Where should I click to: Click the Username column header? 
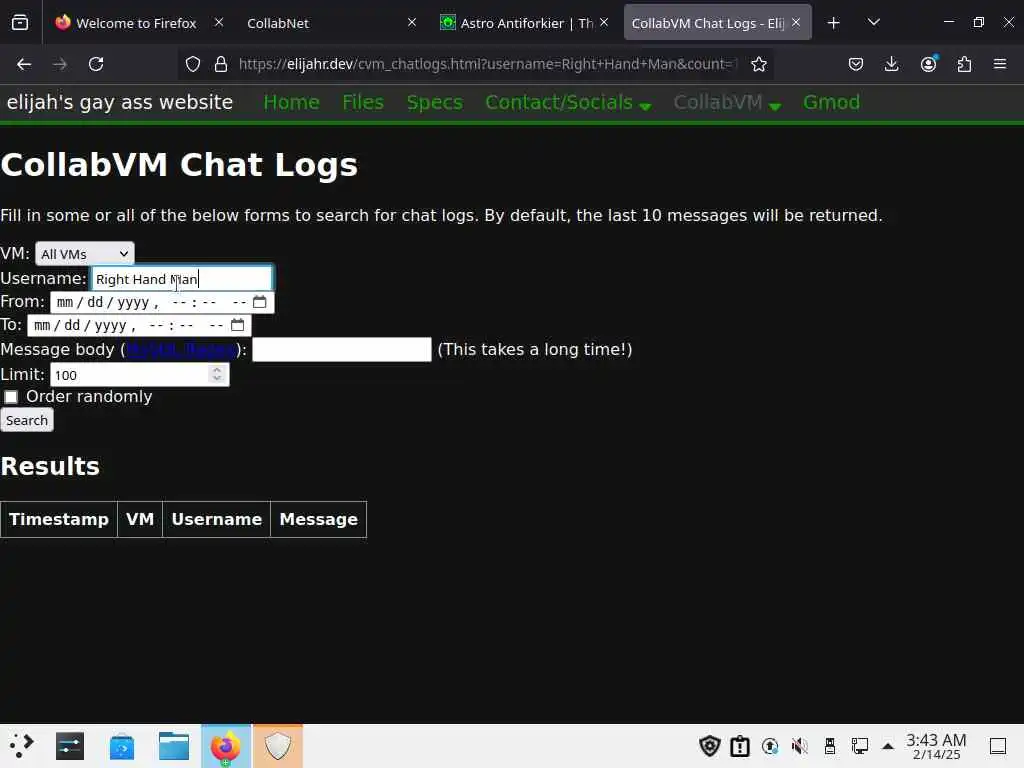[x=216, y=519]
